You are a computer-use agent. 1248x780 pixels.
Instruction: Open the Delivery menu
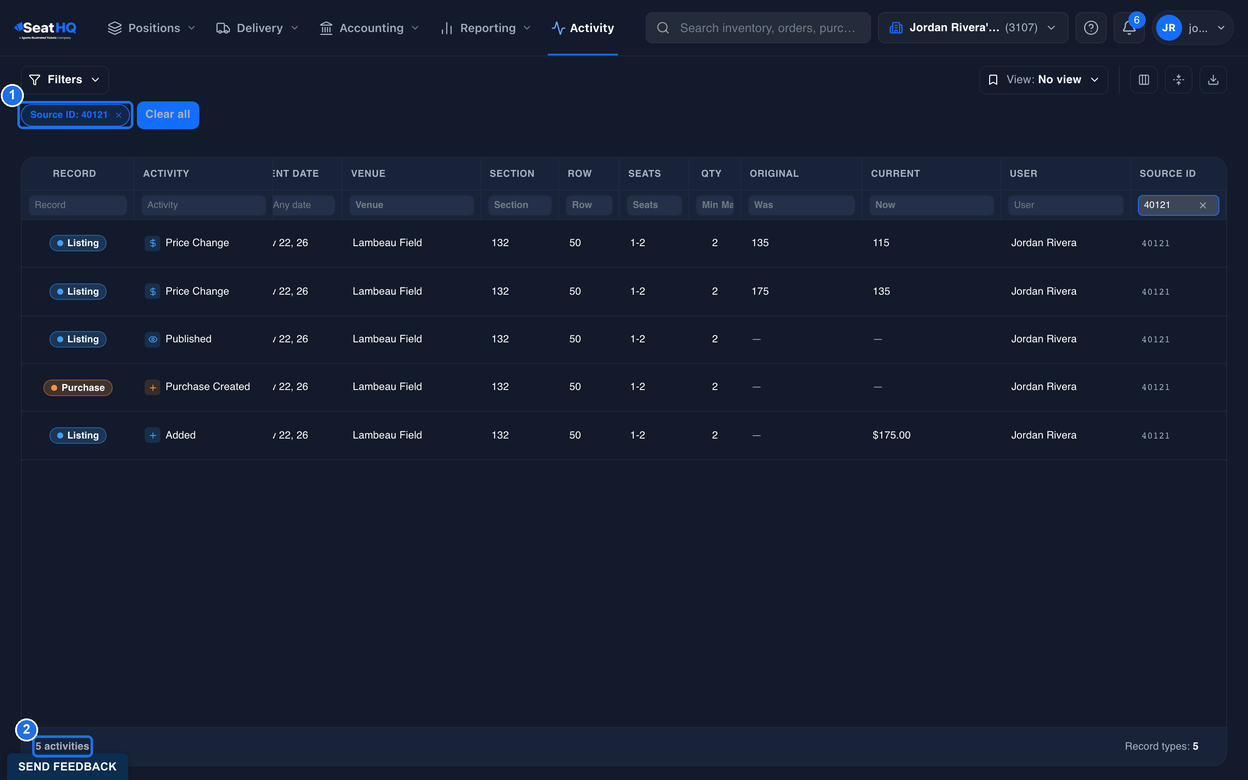[x=257, y=28]
